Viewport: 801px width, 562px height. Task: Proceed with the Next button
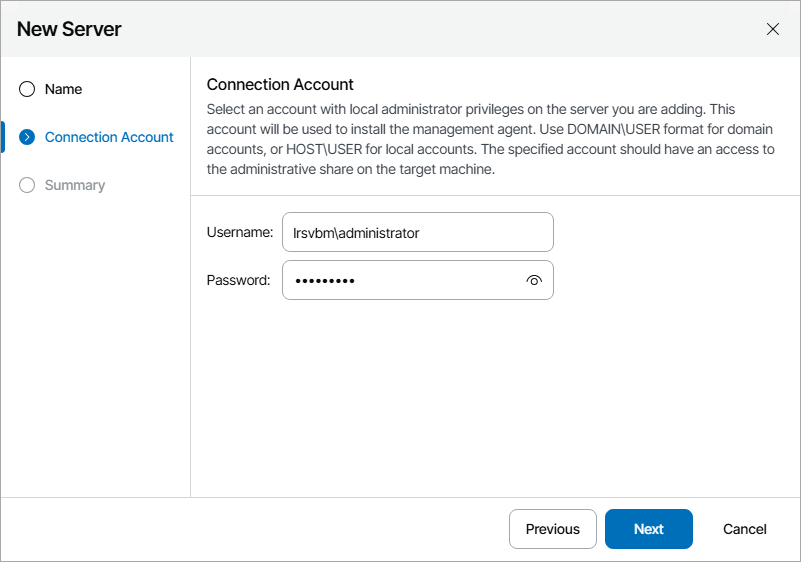[x=648, y=529]
